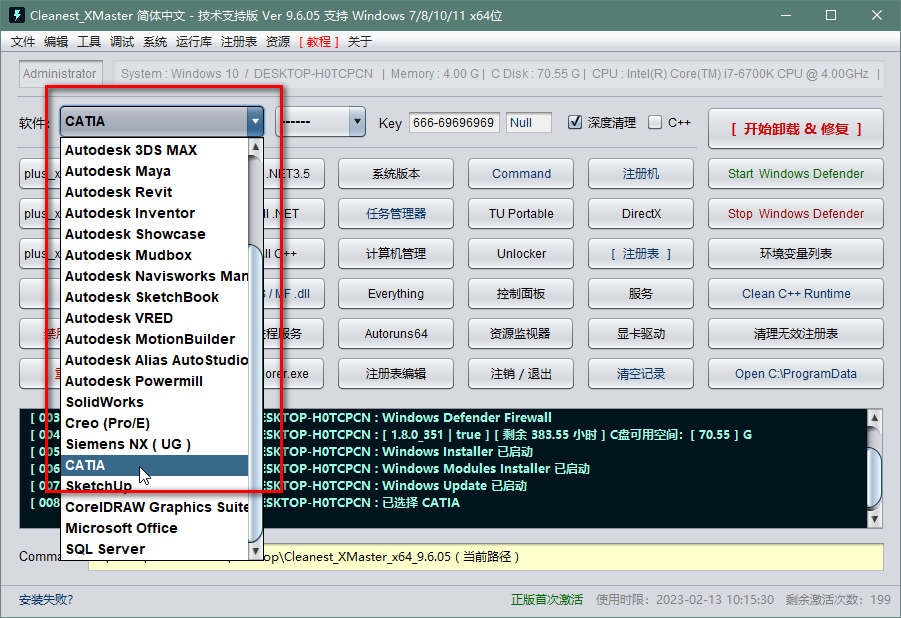
Task: Select Autodesk Revit from list
Action: [x=155, y=192]
